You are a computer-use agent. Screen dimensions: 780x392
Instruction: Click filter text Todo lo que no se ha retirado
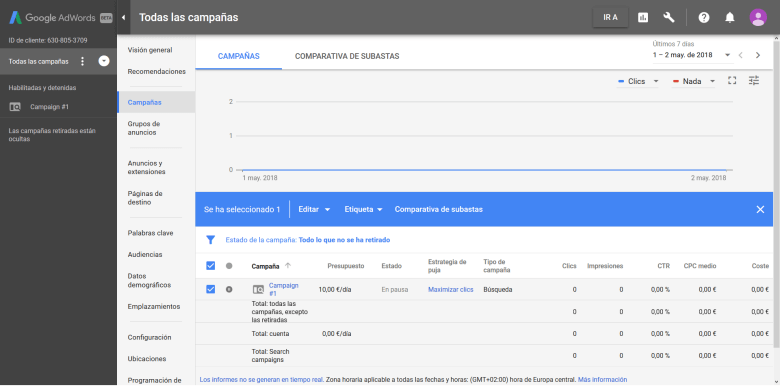point(344,240)
